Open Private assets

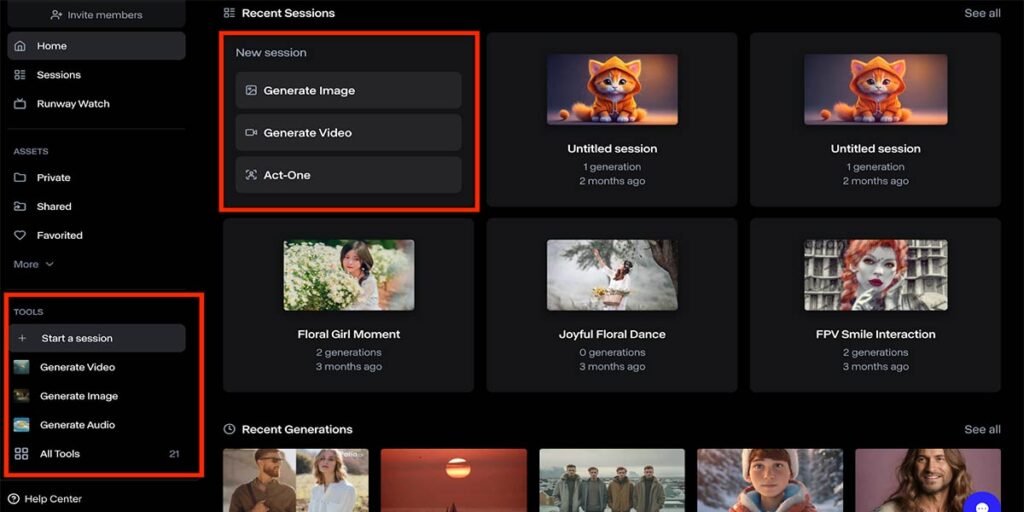point(97,178)
